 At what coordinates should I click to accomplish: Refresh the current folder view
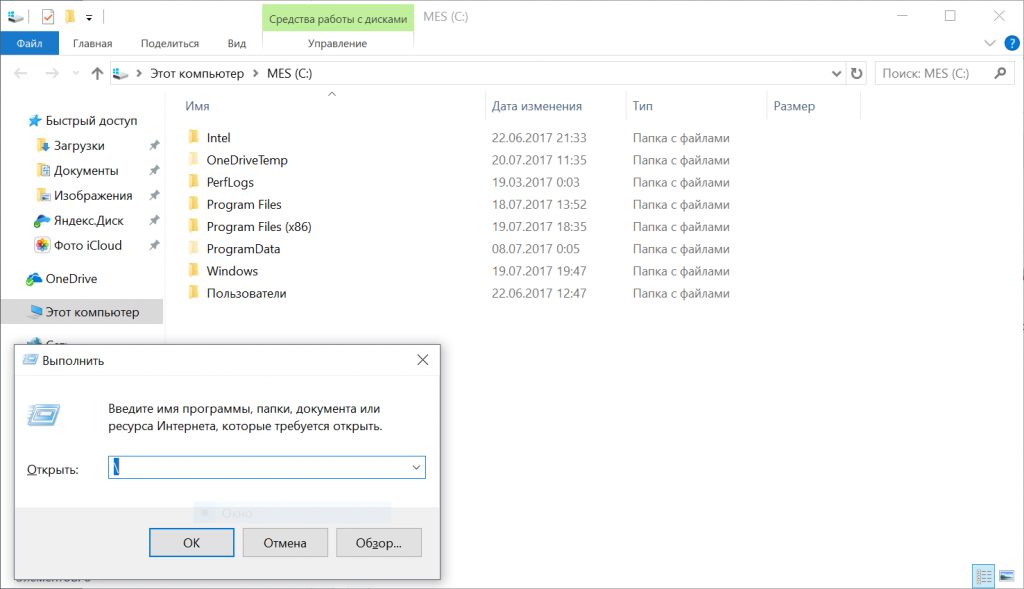pos(856,73)
